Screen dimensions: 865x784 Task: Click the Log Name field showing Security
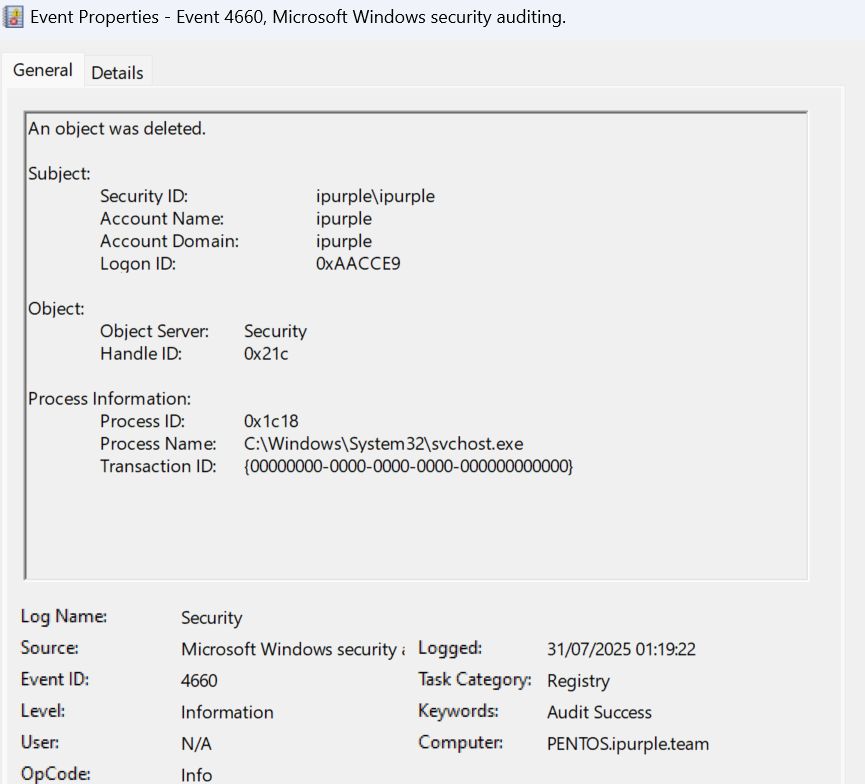point(211,618)
